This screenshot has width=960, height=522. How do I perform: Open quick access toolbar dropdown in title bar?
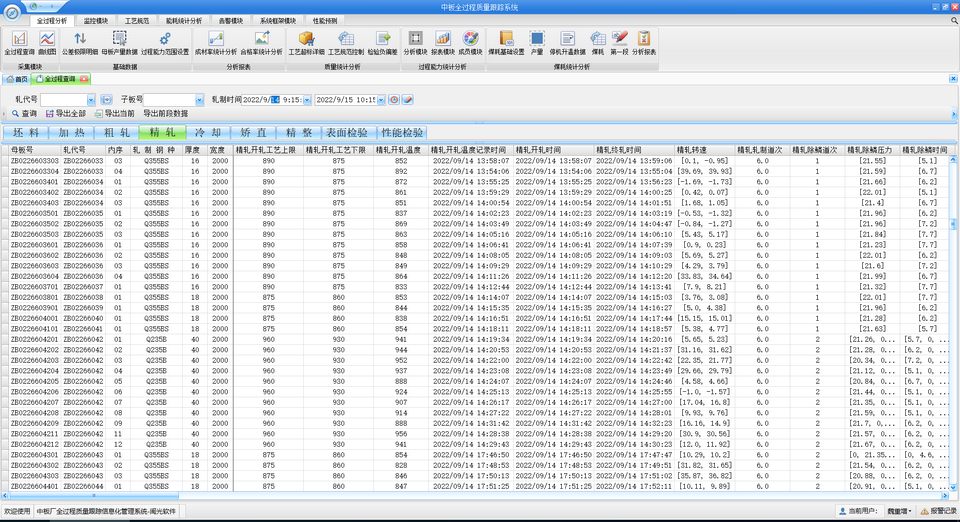(51, 7)
